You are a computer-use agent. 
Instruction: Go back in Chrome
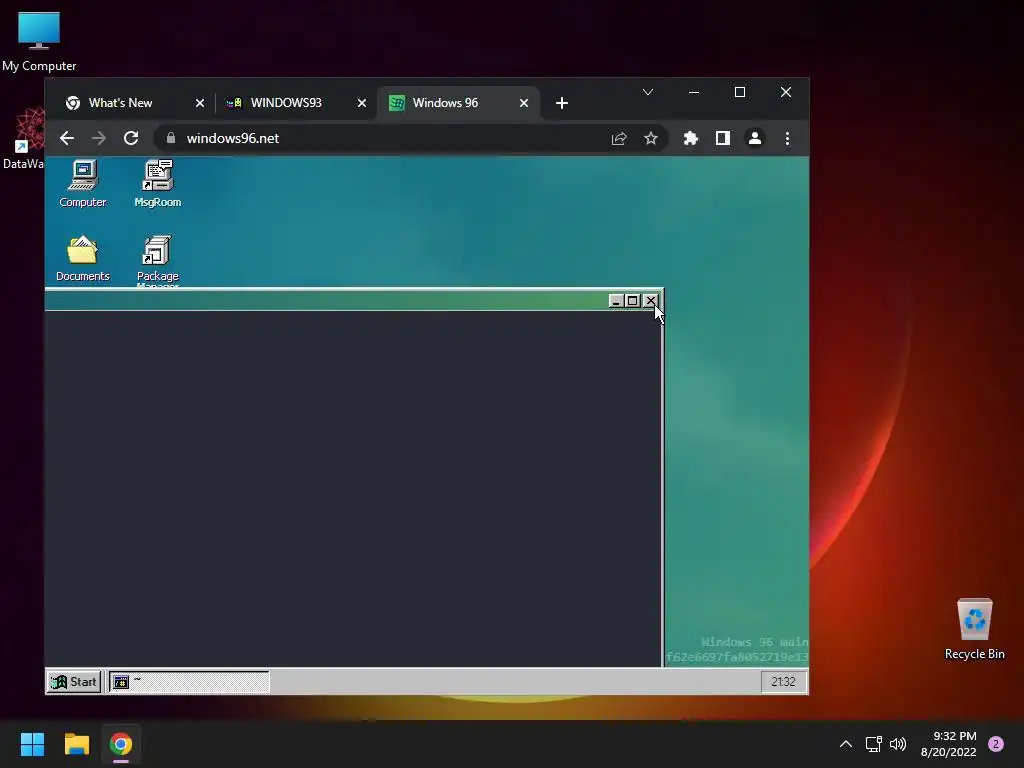click(67, 138)
